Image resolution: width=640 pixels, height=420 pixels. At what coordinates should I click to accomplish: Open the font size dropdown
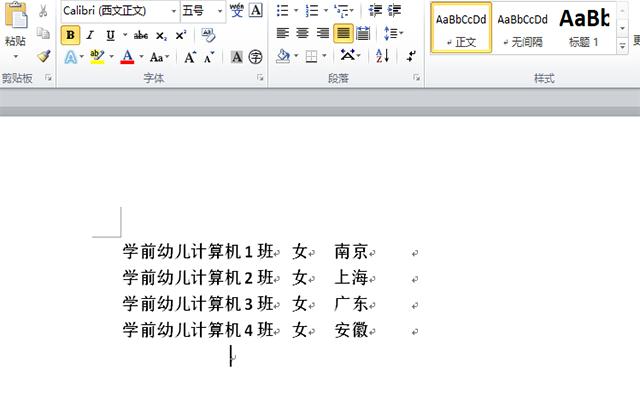point(220,11)
